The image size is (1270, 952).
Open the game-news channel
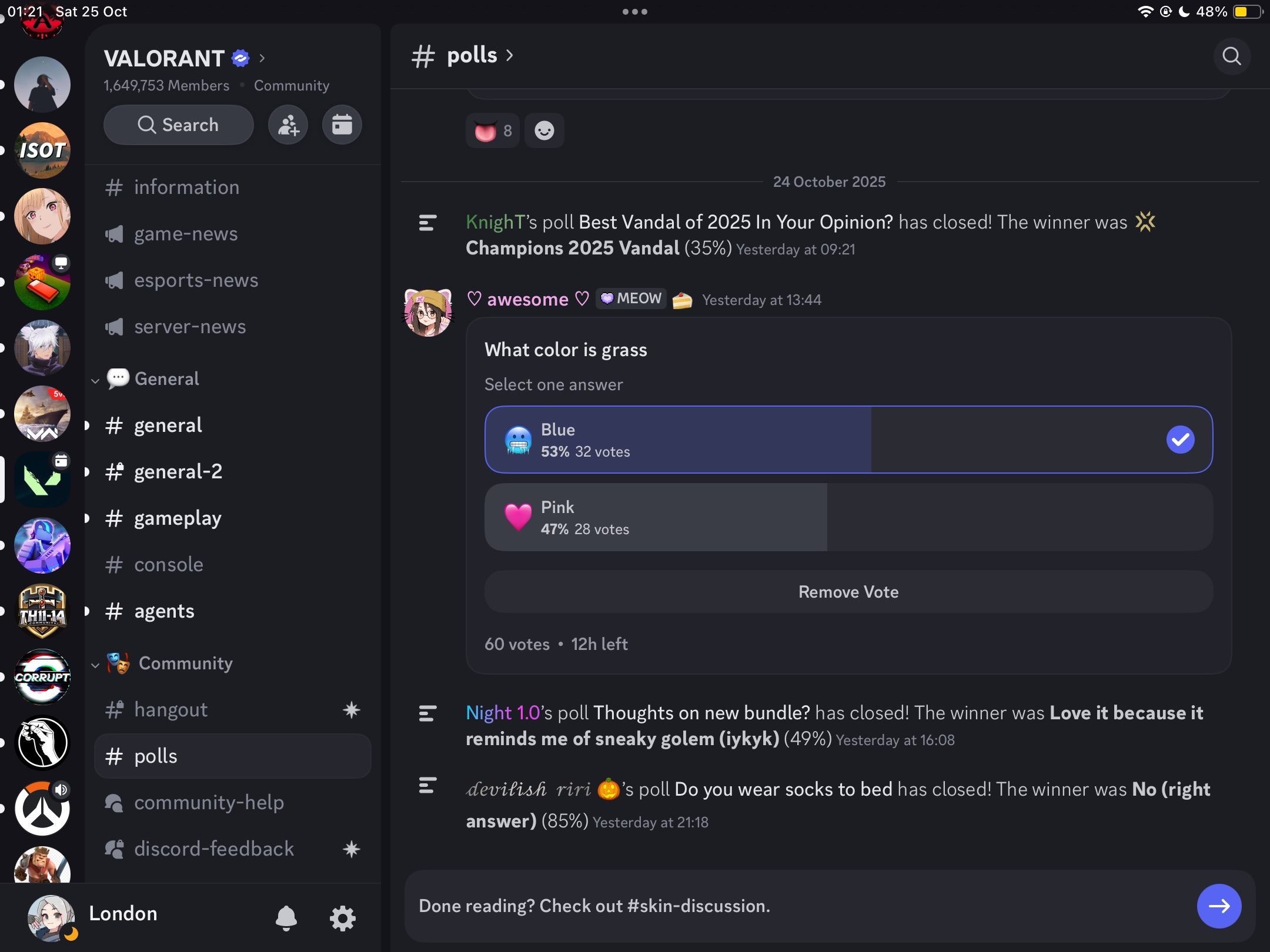point(186,234)
